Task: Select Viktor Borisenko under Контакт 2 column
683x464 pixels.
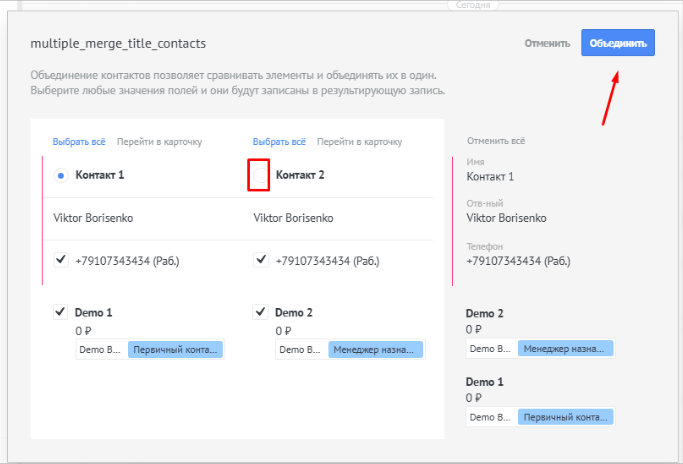Action: pos(293,218)
